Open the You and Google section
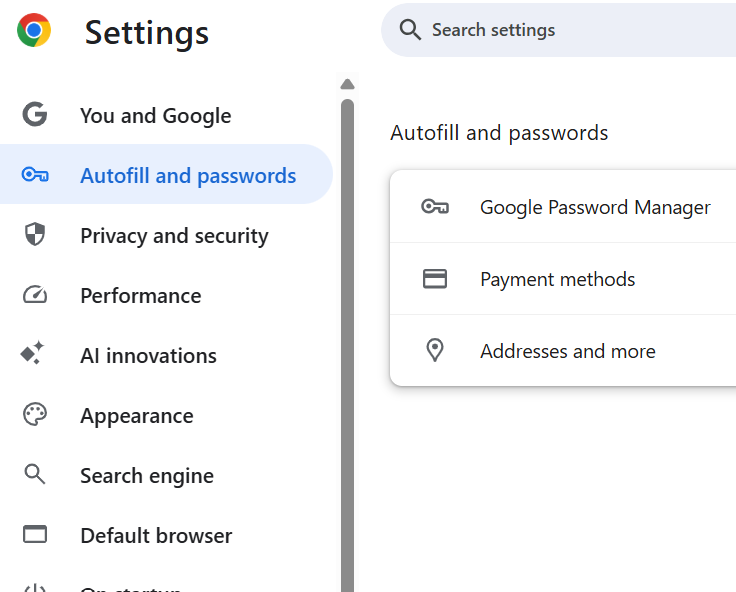 pyautogui.click(x=155, y=116)
